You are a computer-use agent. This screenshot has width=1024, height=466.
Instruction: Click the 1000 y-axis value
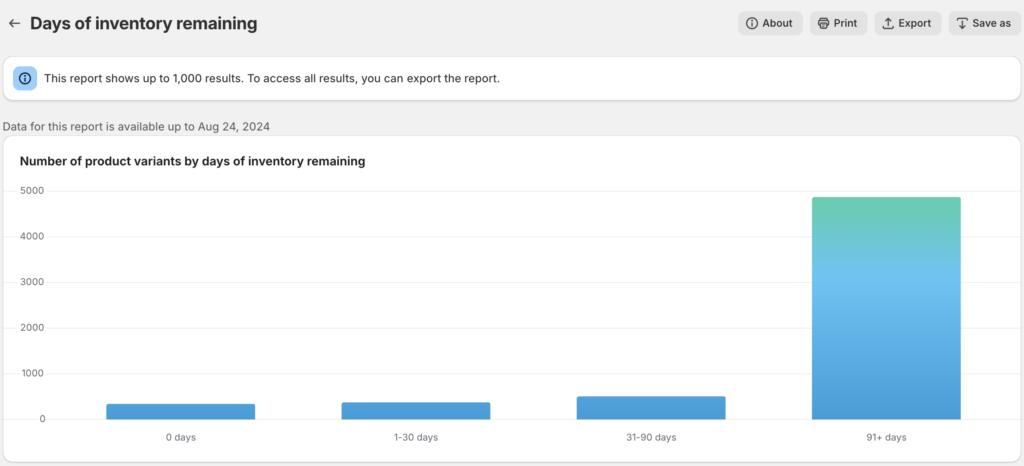click(x=33, y=373)
